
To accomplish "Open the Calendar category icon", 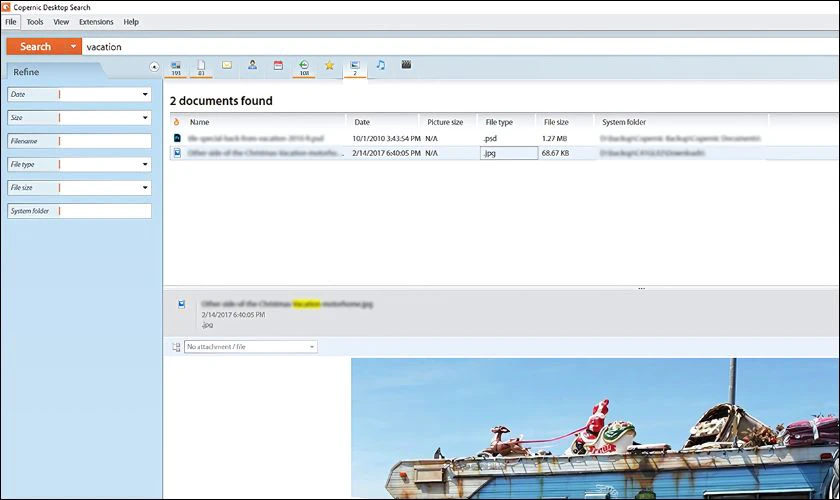I will (278, 65).
